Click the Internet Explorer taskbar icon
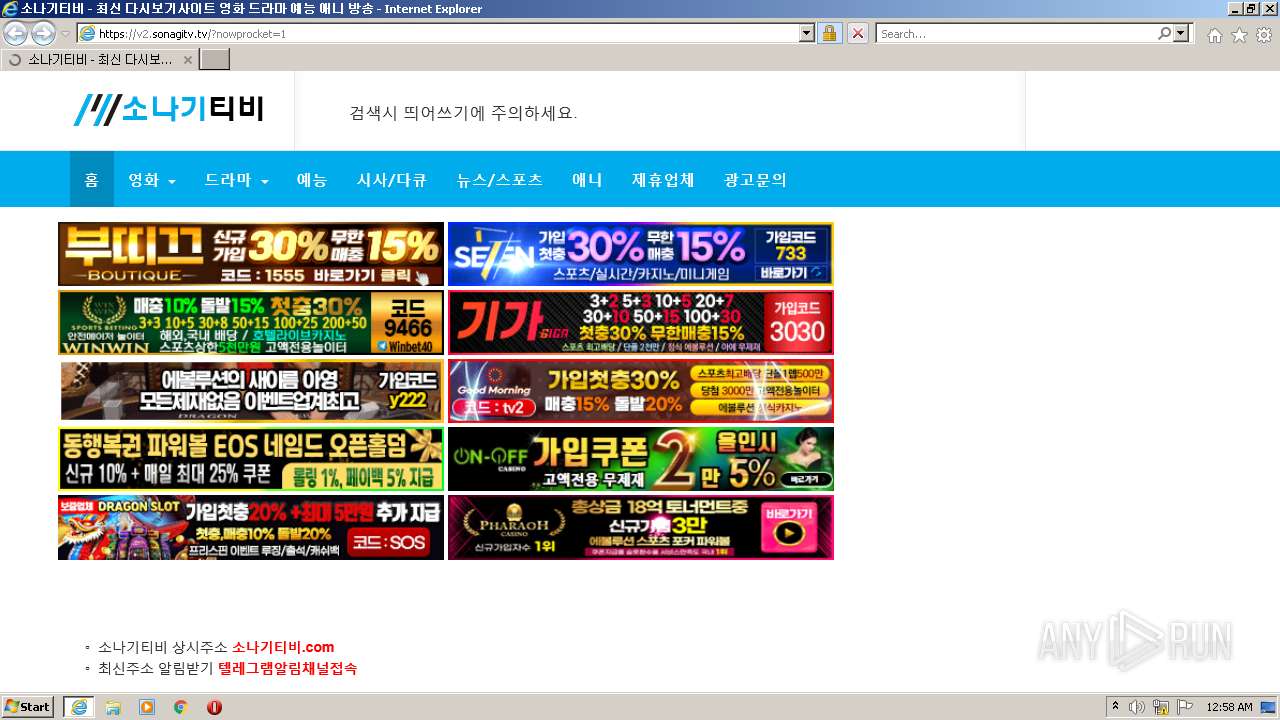 tap(79, 707)
